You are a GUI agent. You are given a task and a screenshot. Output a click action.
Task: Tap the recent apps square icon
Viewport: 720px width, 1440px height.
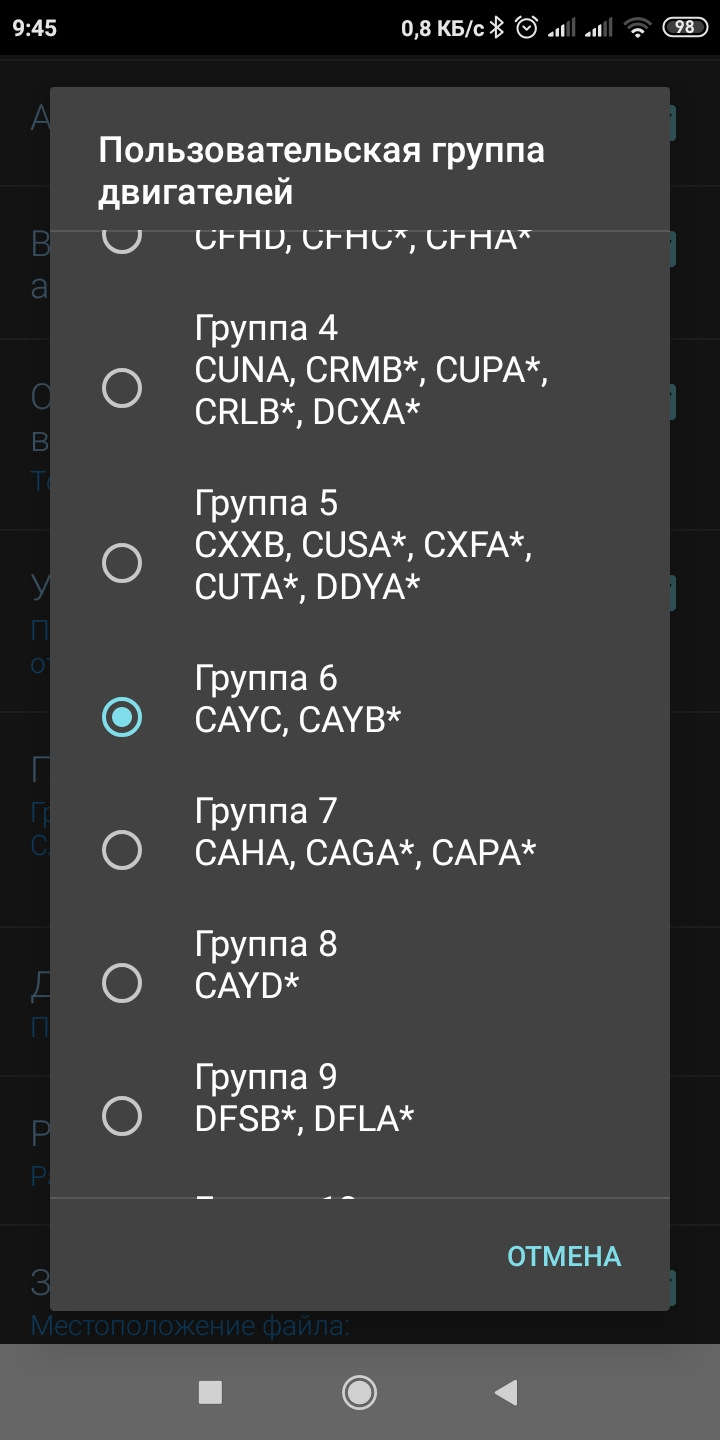[210, 1392]
